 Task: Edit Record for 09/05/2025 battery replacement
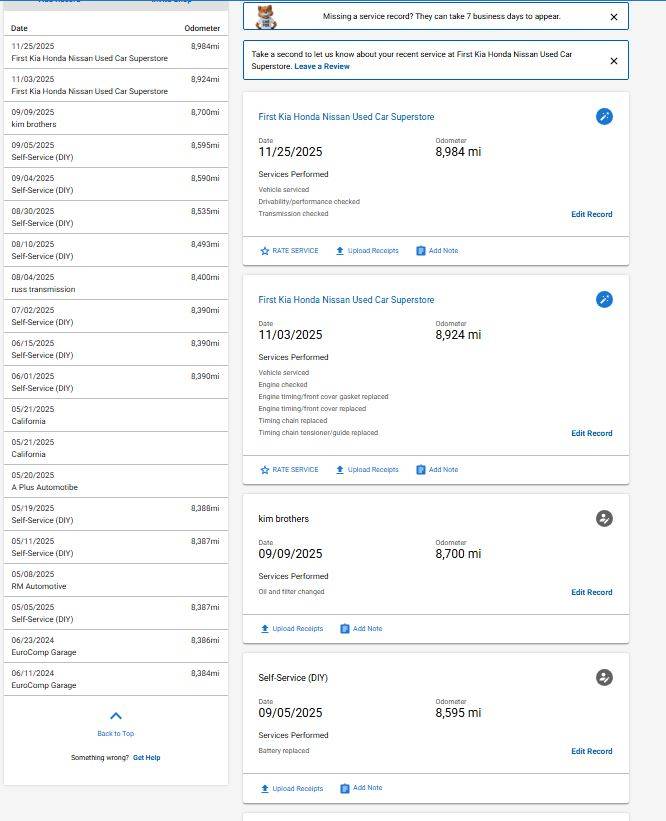click(591, 751)
